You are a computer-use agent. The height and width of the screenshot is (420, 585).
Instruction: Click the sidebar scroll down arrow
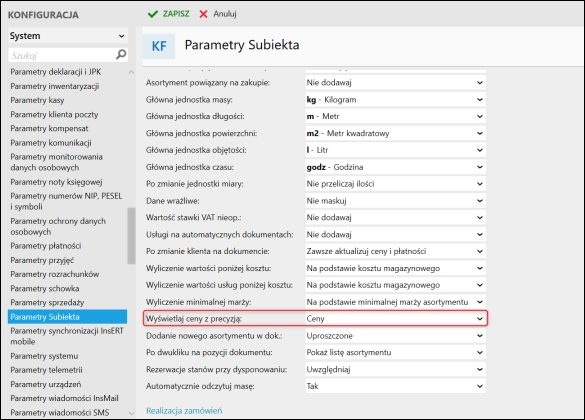point(131,413)
